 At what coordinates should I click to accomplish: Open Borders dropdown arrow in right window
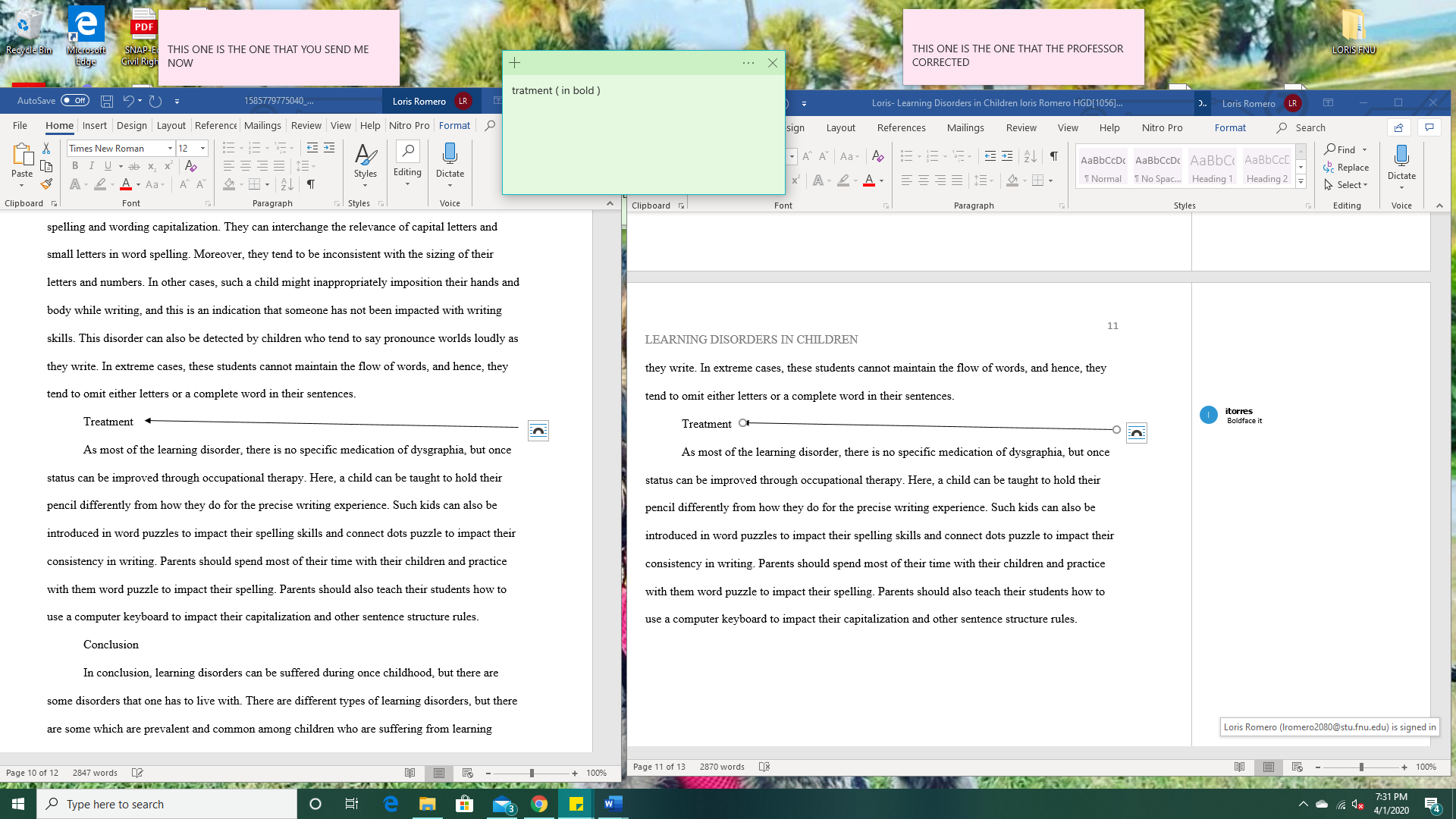(x=1050, y=180)
